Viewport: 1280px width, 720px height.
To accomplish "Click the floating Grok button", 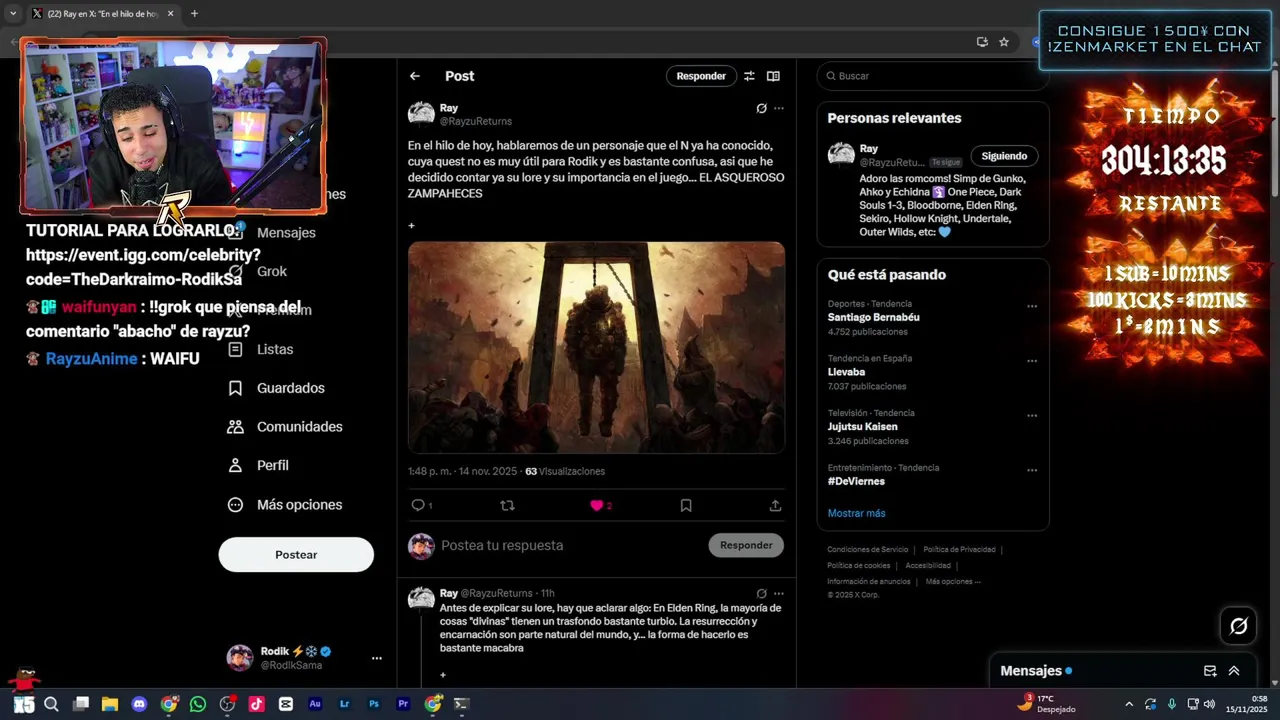I will pyautogui.click(x=1238, y=626).
